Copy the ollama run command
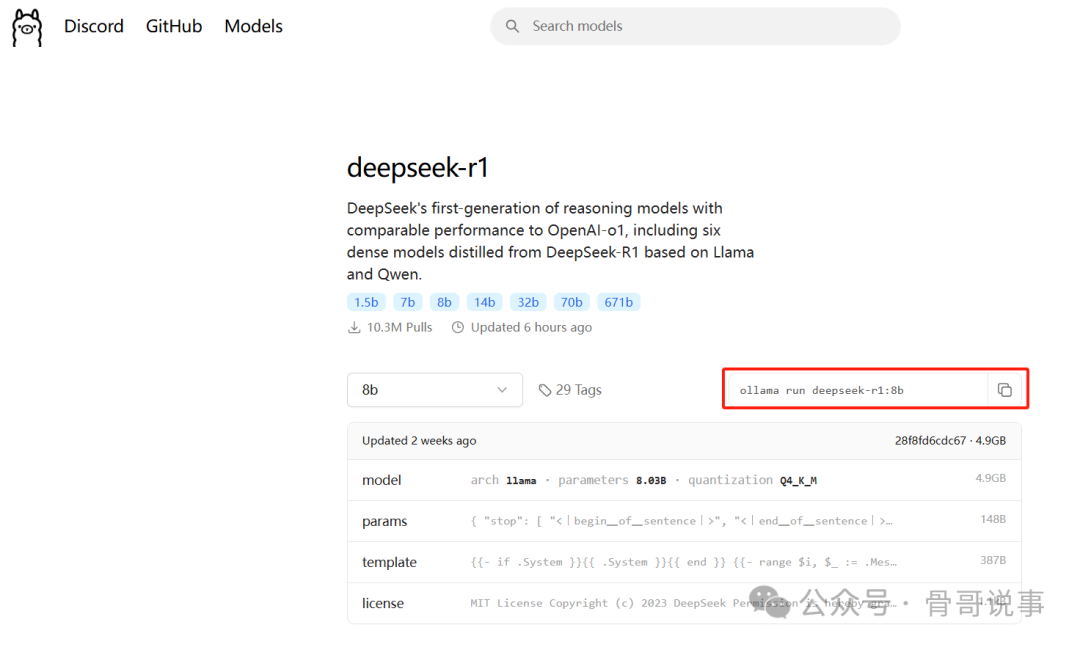The image size is (1080, 647). click(1004, 390)
